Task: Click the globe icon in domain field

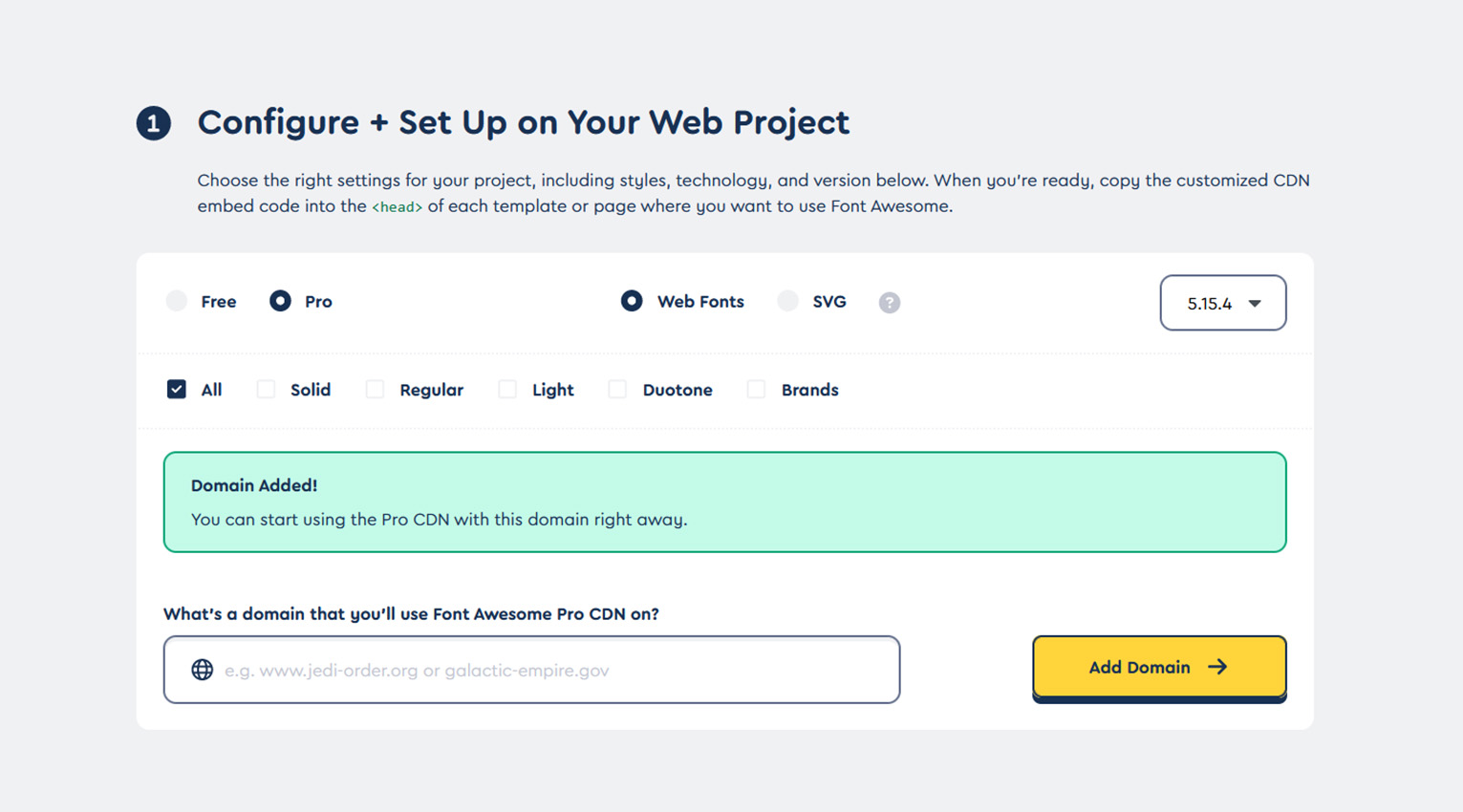Action: [x=202, y=670]
